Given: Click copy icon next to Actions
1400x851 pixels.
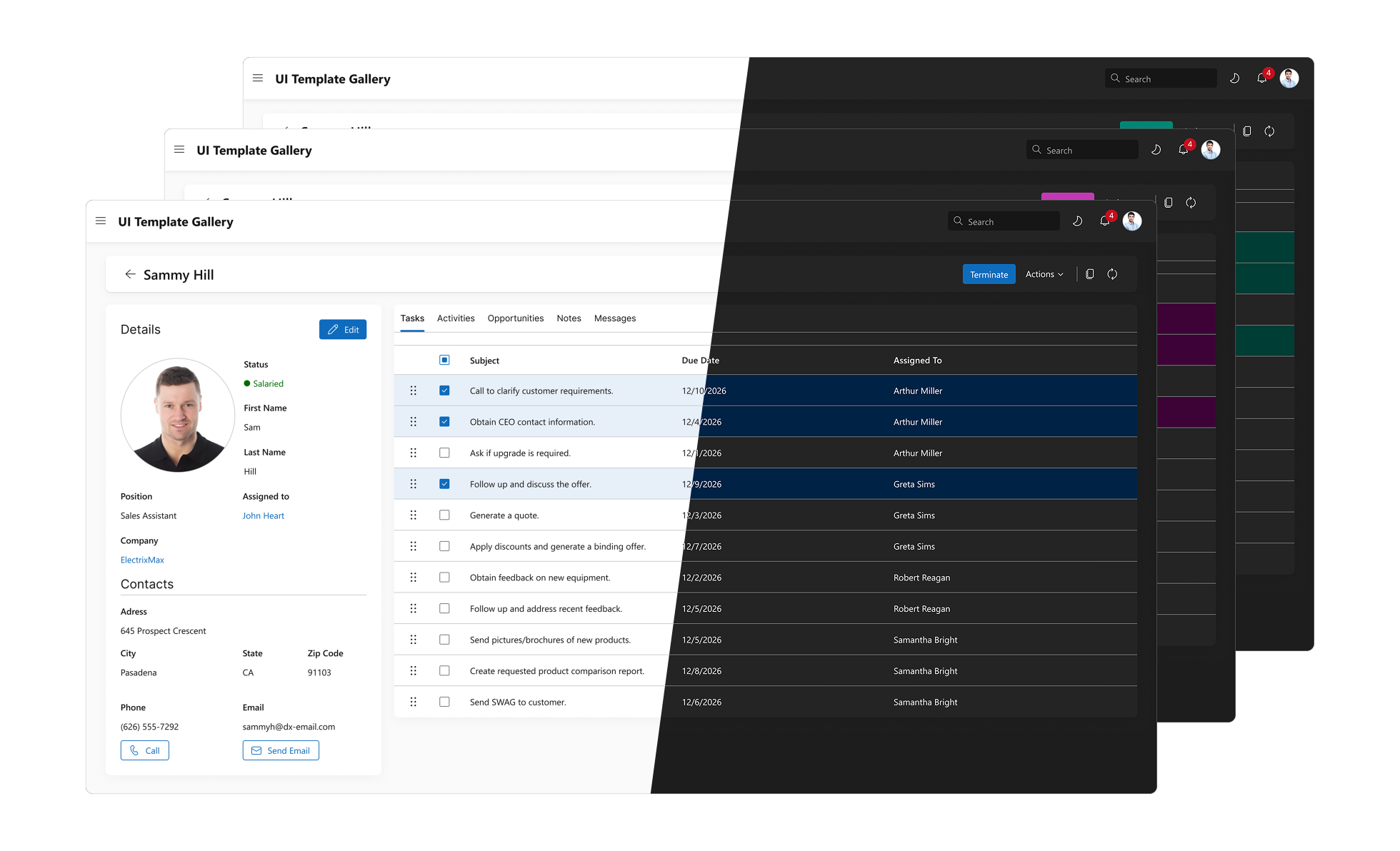Looking at the screenshot, I should (x=1090, y=274).
